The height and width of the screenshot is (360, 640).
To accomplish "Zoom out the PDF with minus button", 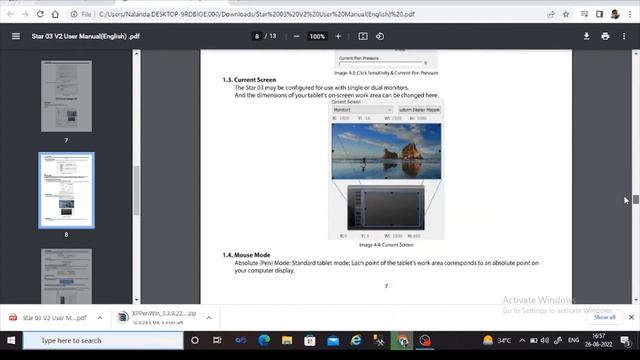I will click(297, 36).
